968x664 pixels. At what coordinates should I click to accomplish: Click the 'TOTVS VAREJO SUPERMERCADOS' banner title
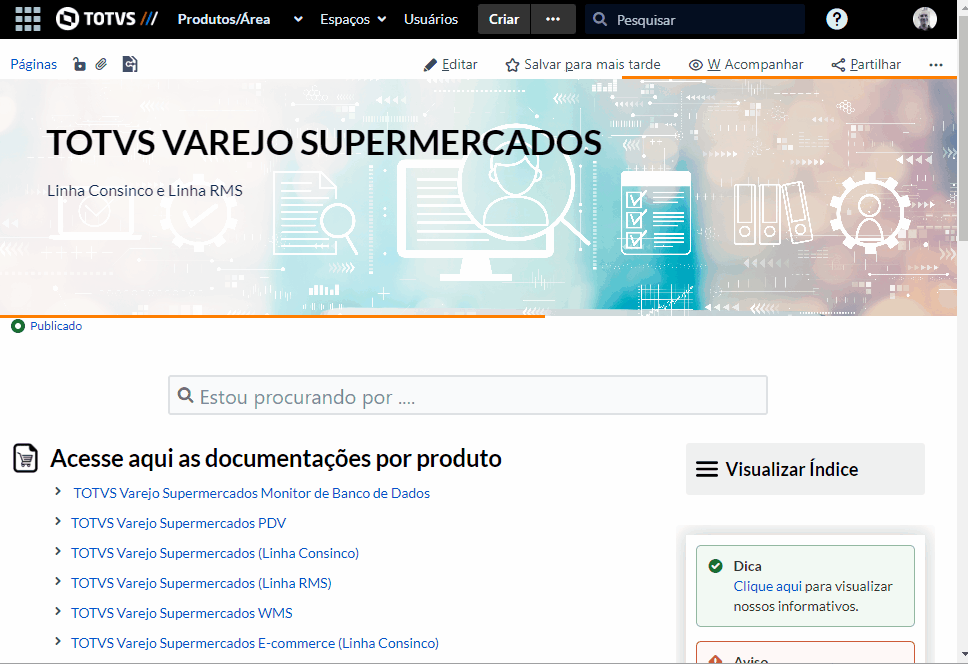click(324, 143)
